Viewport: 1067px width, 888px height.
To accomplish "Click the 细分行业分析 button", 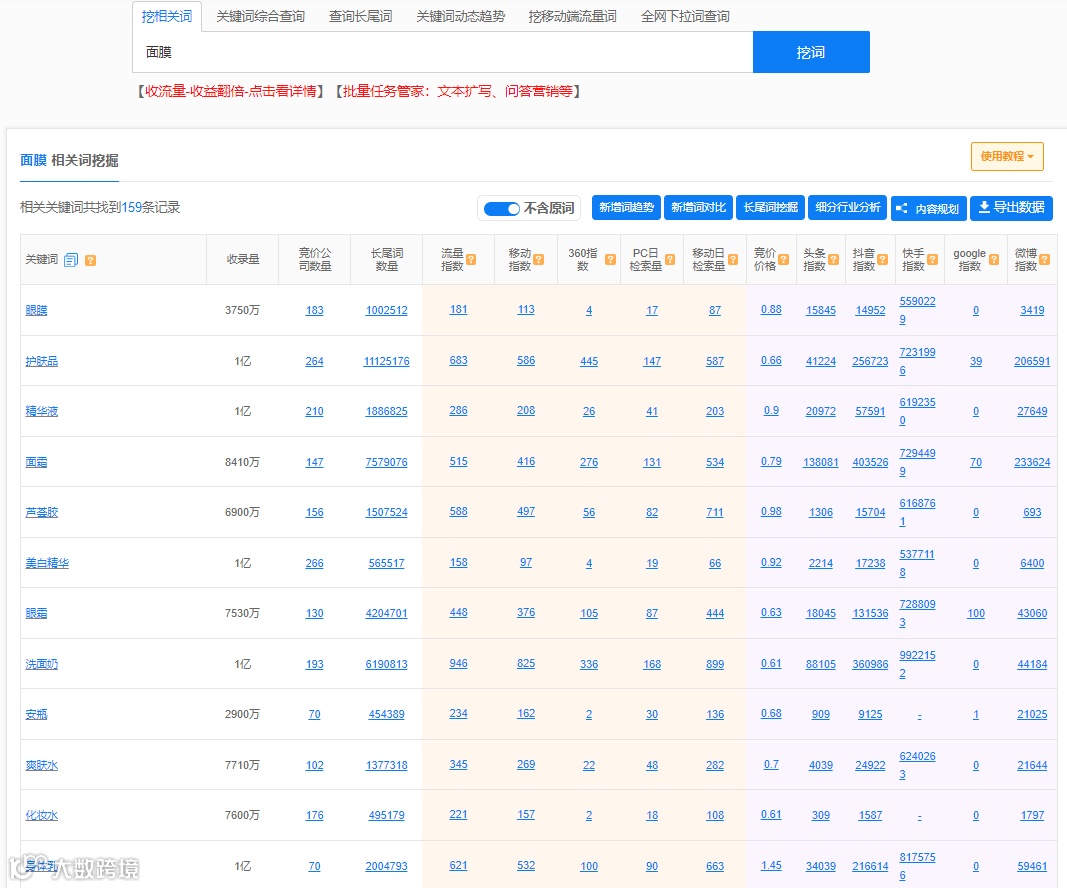I will (848, 208).
